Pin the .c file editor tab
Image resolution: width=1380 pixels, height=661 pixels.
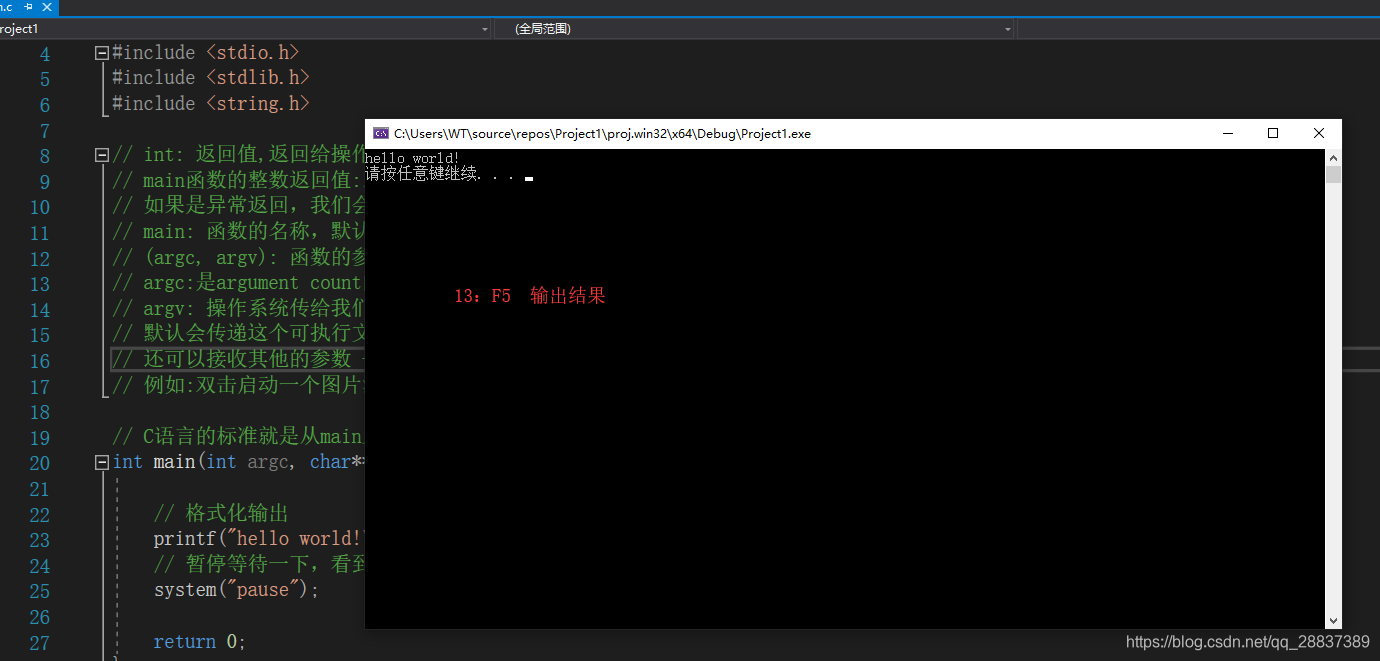[x=29, y=7]
